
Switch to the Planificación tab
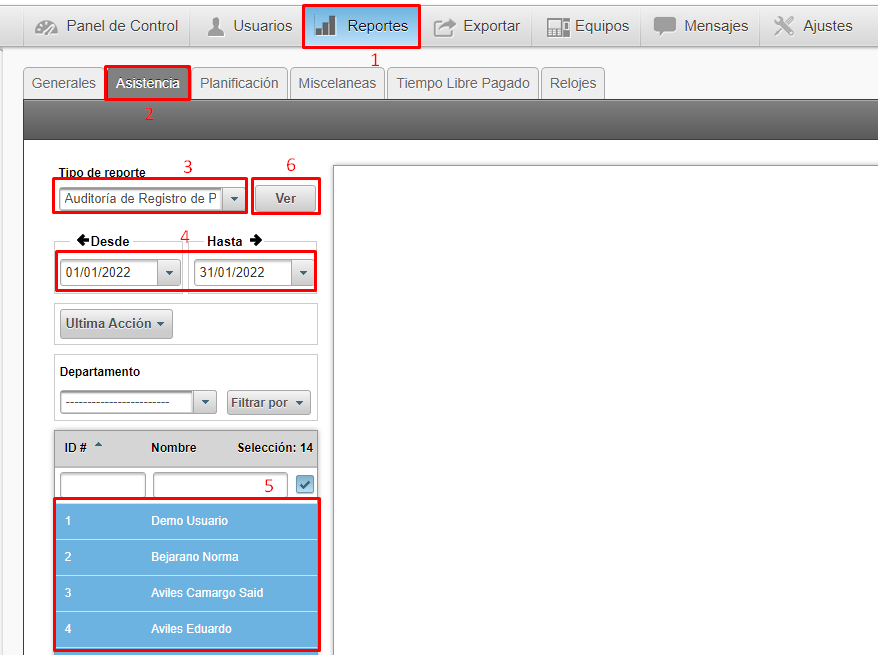pyautogui.click(x=239, y=83)
